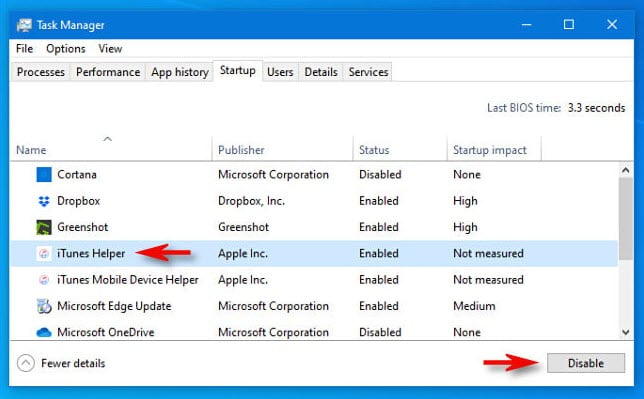Screen dimensions: 644x399
Task: Switch to the App history tab
Action: tap(180, 72)
